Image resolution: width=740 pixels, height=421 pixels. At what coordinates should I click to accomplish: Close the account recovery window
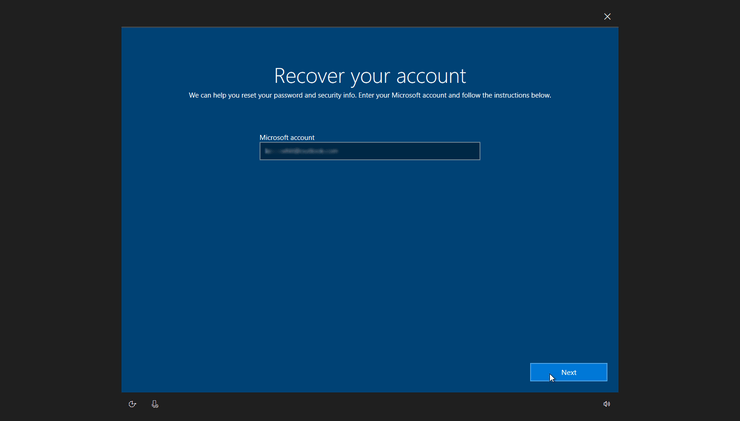point(607,17)
